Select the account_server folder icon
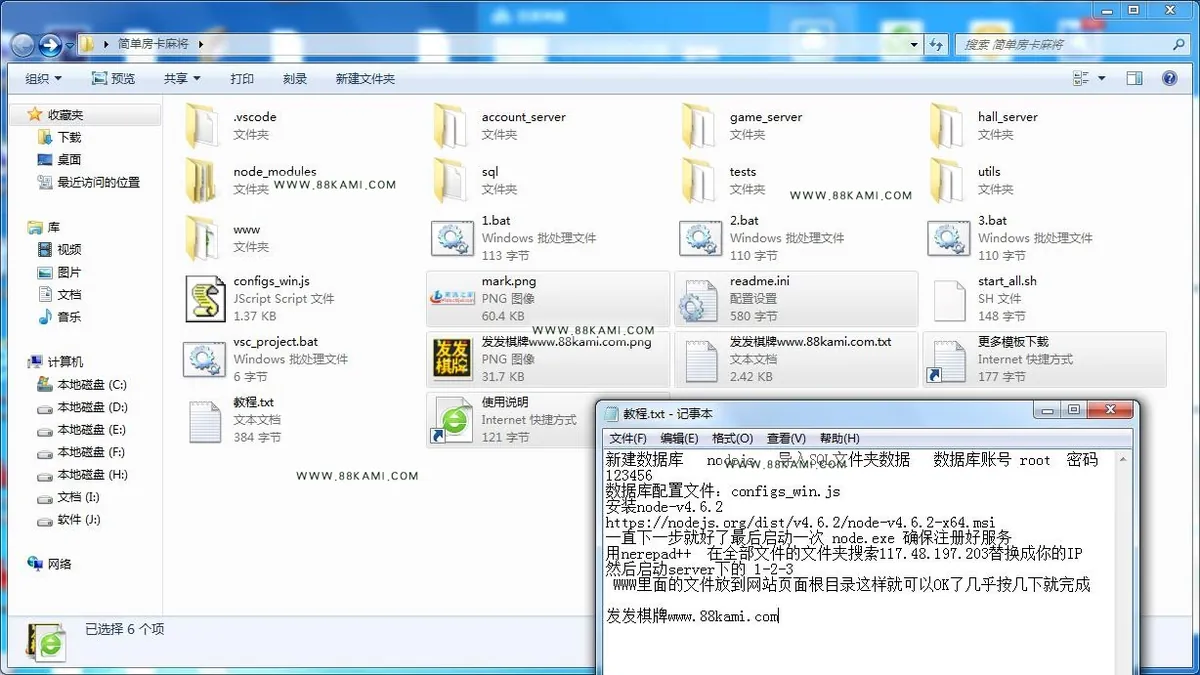Screen dimensions: 1200x675 point(451,125)
